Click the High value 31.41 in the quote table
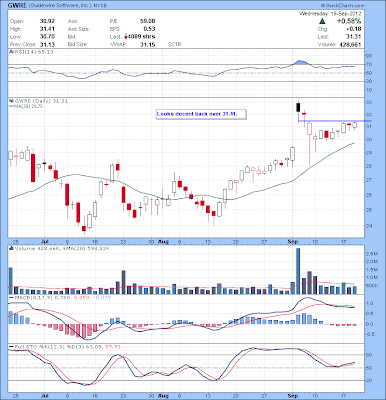 [47, 29]
